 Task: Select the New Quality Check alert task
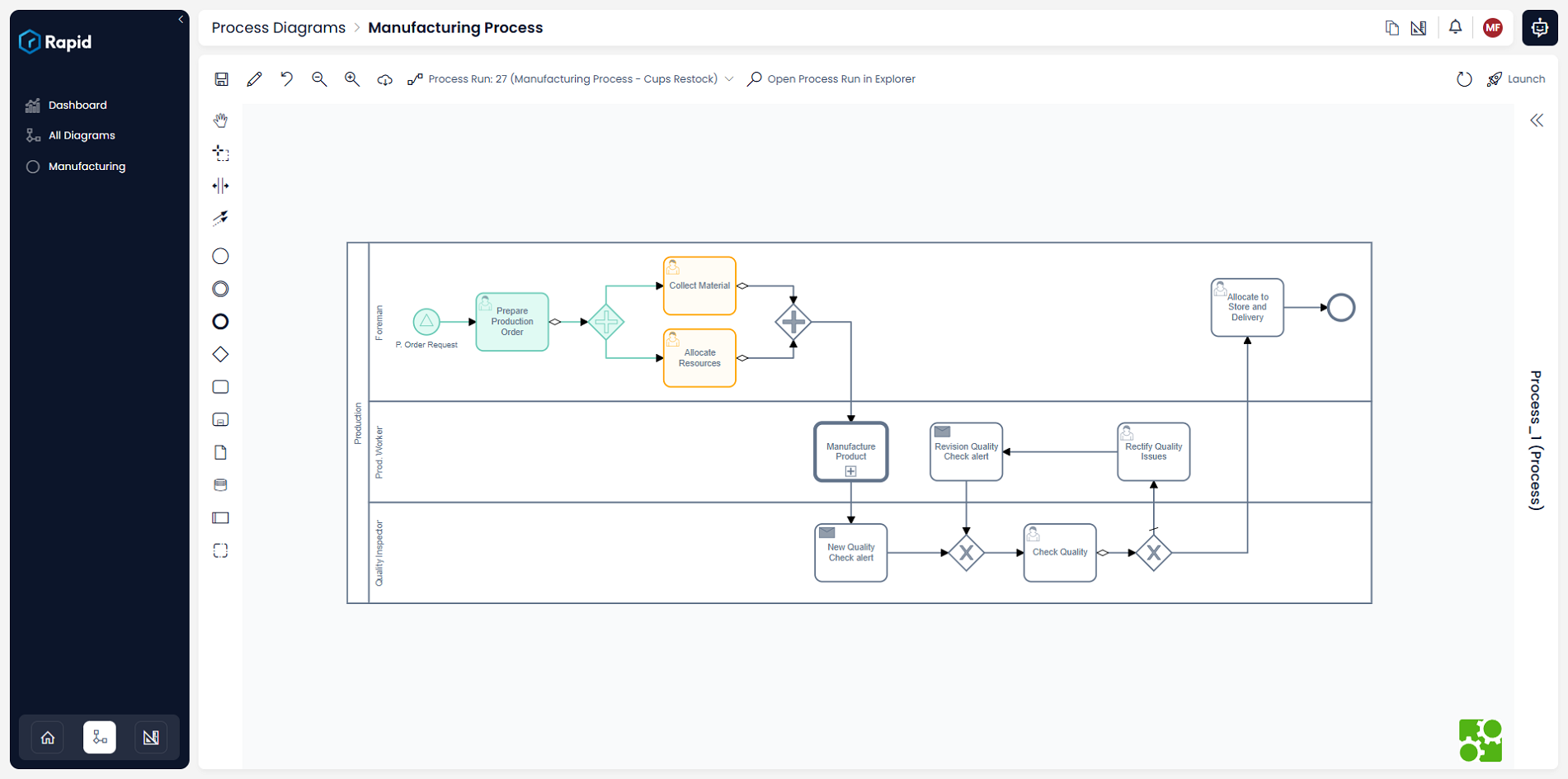[851, 553]
